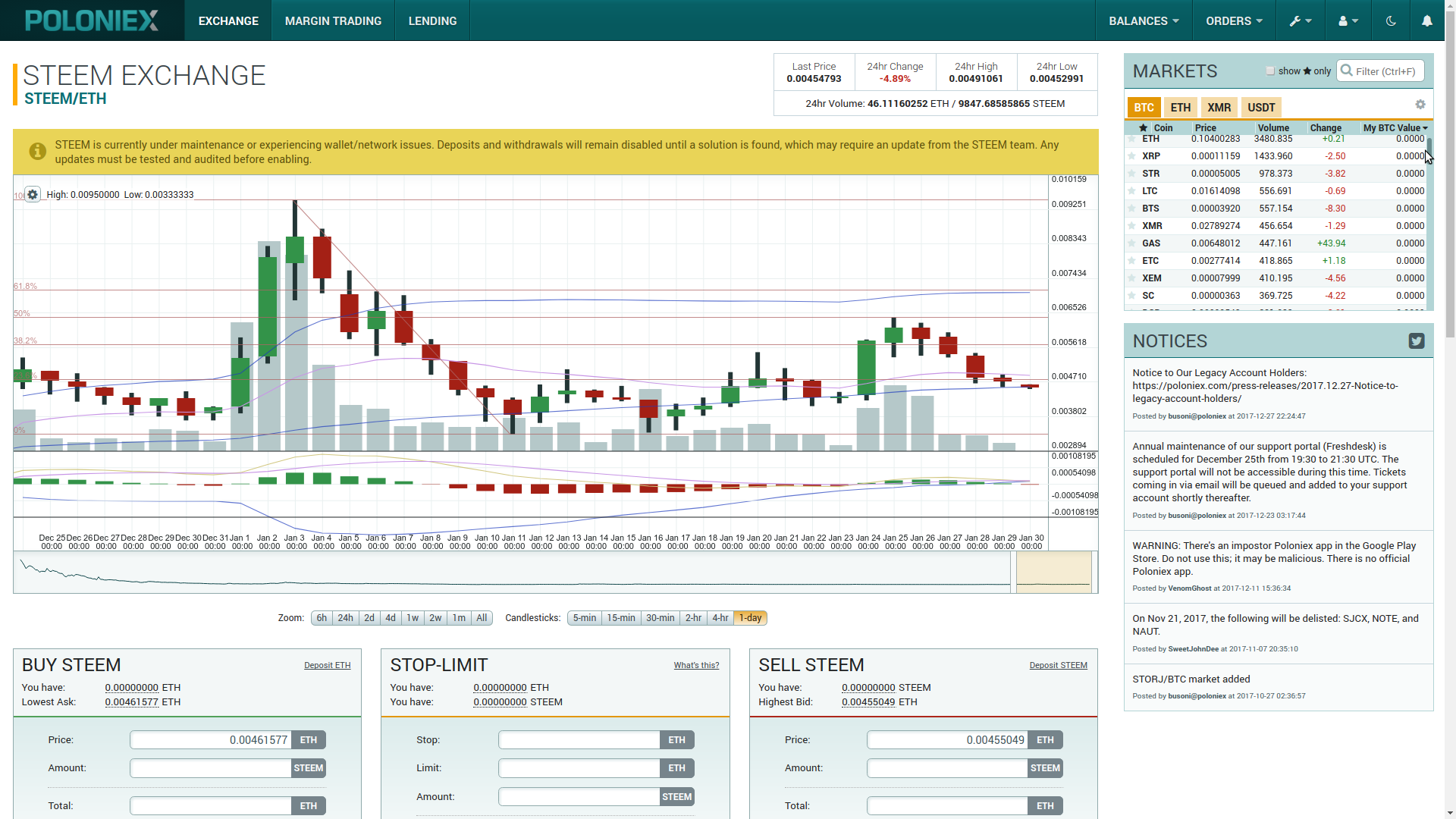Star the LTC market row
This screenshot has height=819, width=1456.
tap(1131, 191)
